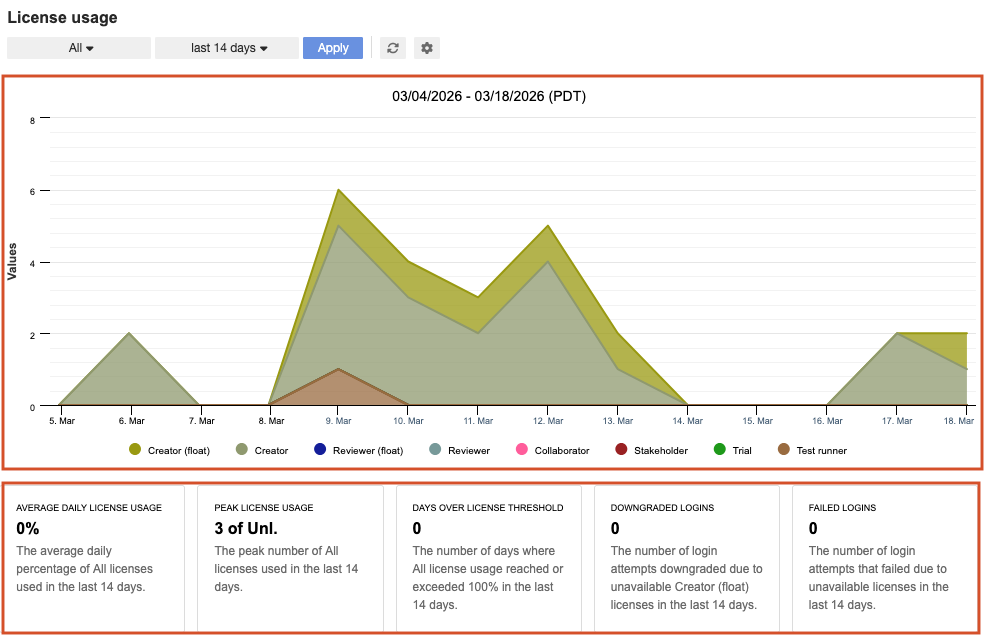Viewport: 985px width, 640px height.
Task: Click the Days Over License Threshold card
Action: (x=490, y=558)
